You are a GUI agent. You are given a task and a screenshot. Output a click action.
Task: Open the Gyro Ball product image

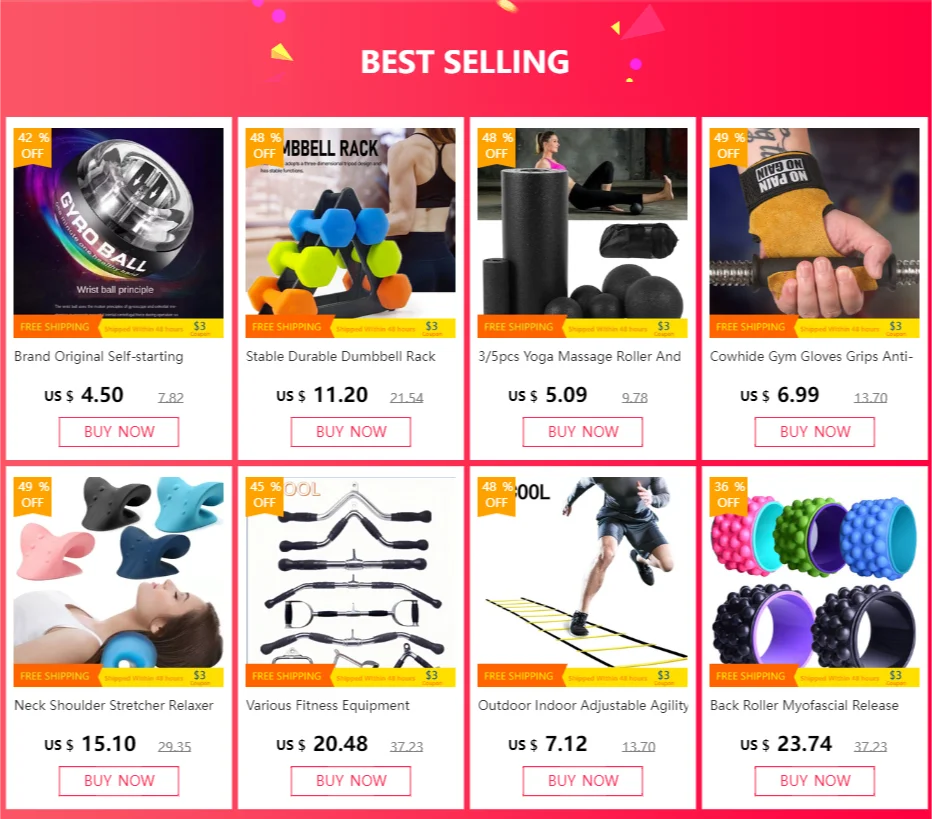(118, 233)
